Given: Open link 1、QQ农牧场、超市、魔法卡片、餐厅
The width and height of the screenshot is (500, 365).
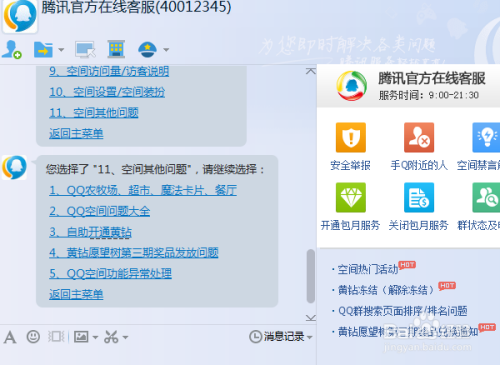Looking at the screenshot, I should click(x=143, y=190).
